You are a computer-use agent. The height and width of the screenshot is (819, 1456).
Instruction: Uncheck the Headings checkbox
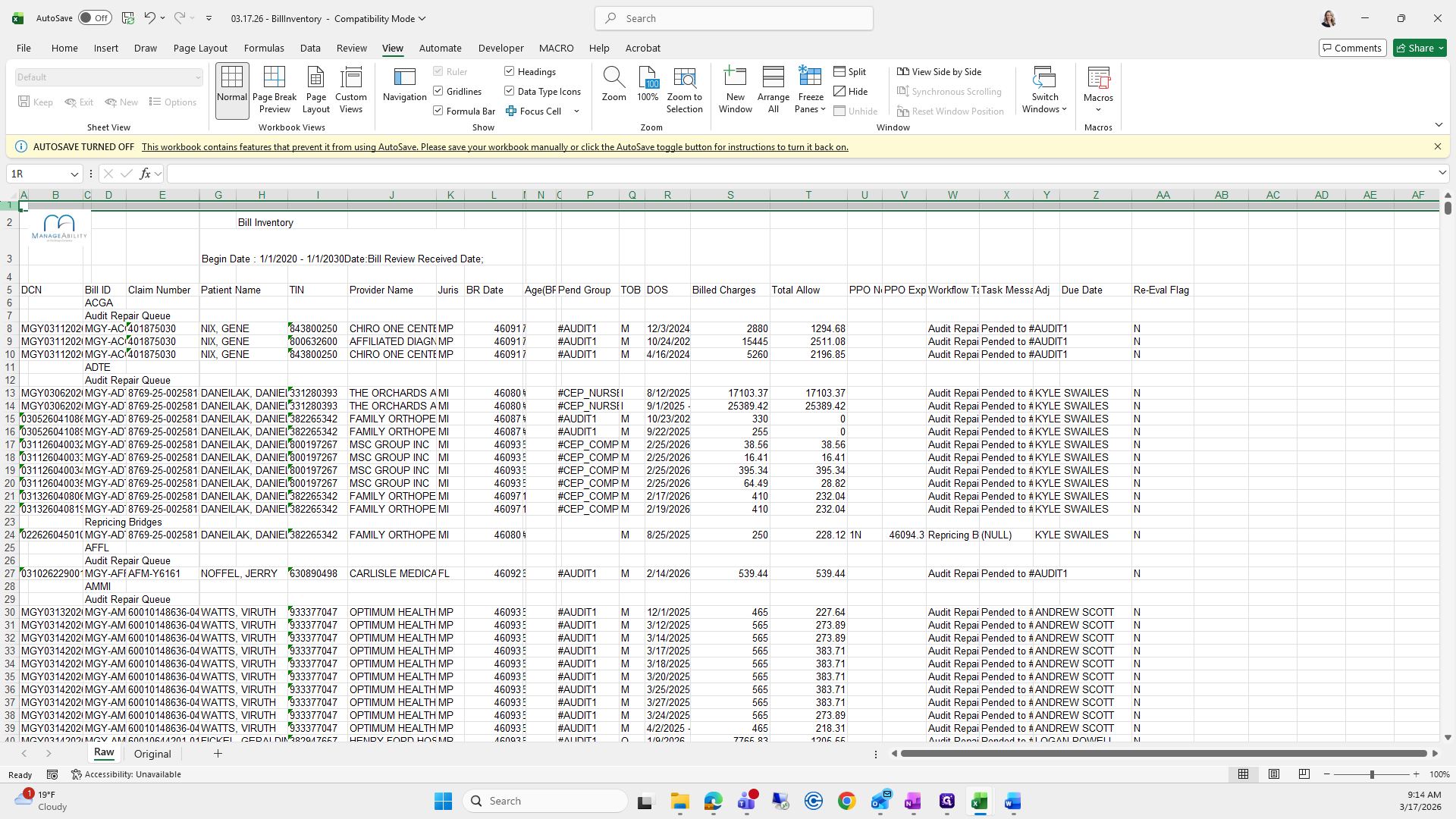click(510, 71)
